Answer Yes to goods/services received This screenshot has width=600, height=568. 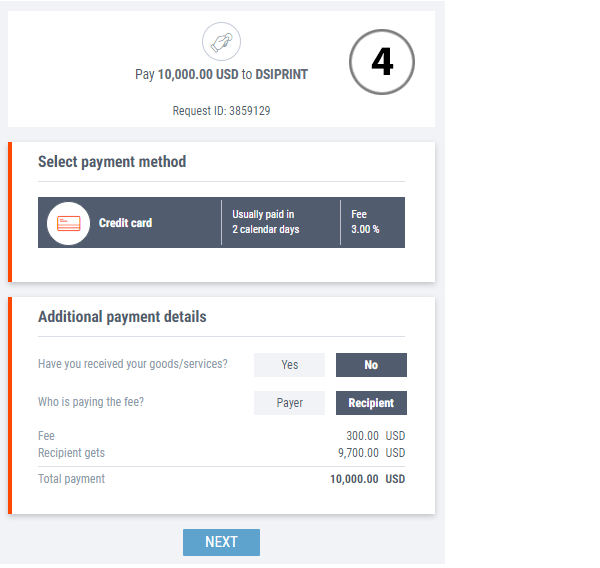point(289,365)
